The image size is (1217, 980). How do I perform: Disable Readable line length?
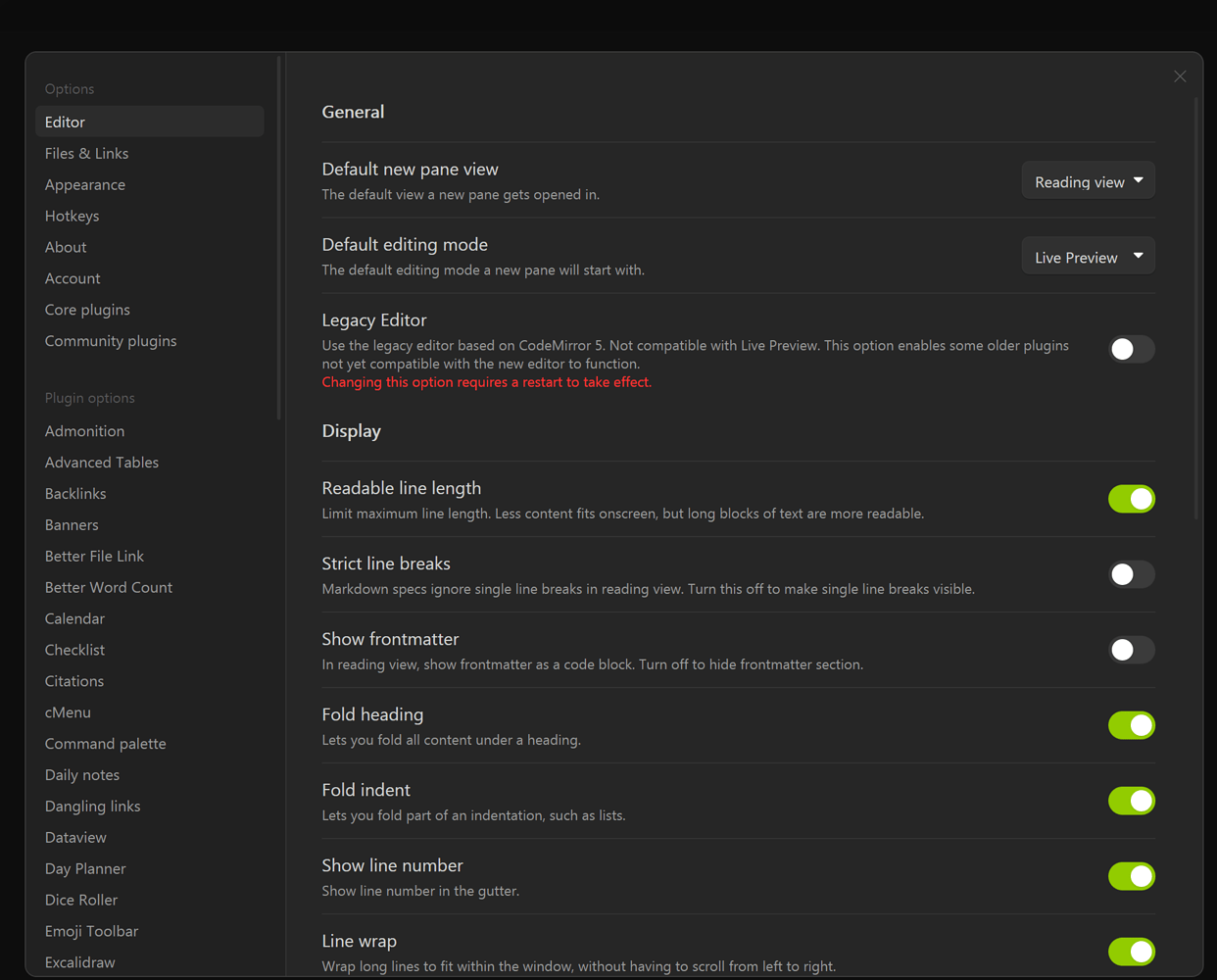click(x=1131, y=499)
